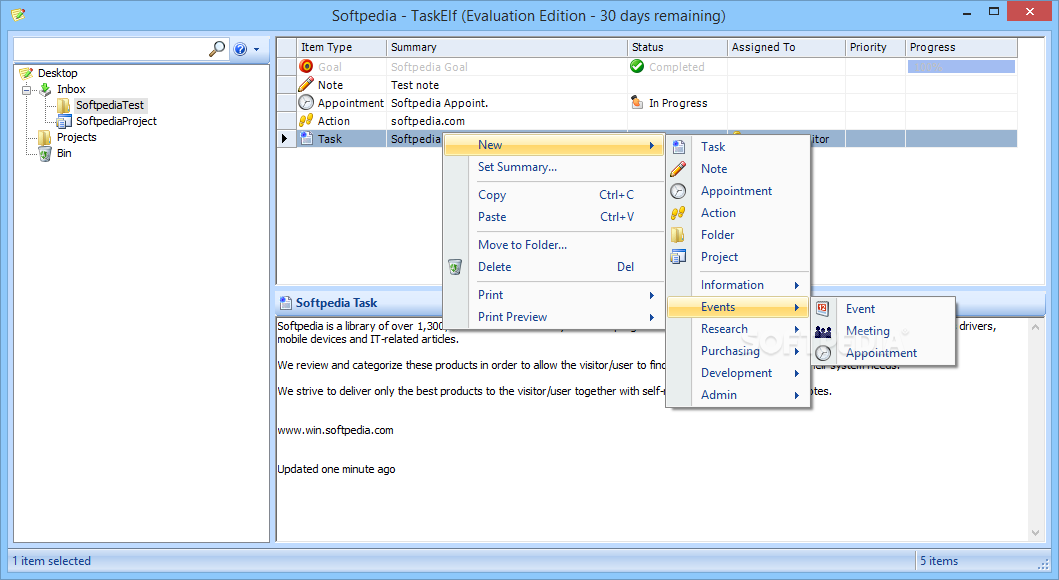
Task: Expand the Development submenu
Action: [738, 373]
